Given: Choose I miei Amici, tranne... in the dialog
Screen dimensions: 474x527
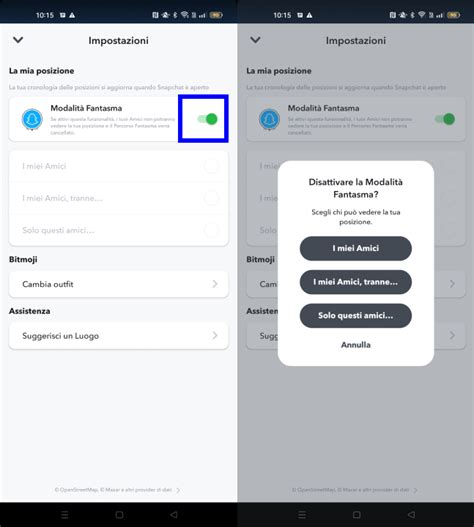Looking at the screenshot, I should coord(356,282).
